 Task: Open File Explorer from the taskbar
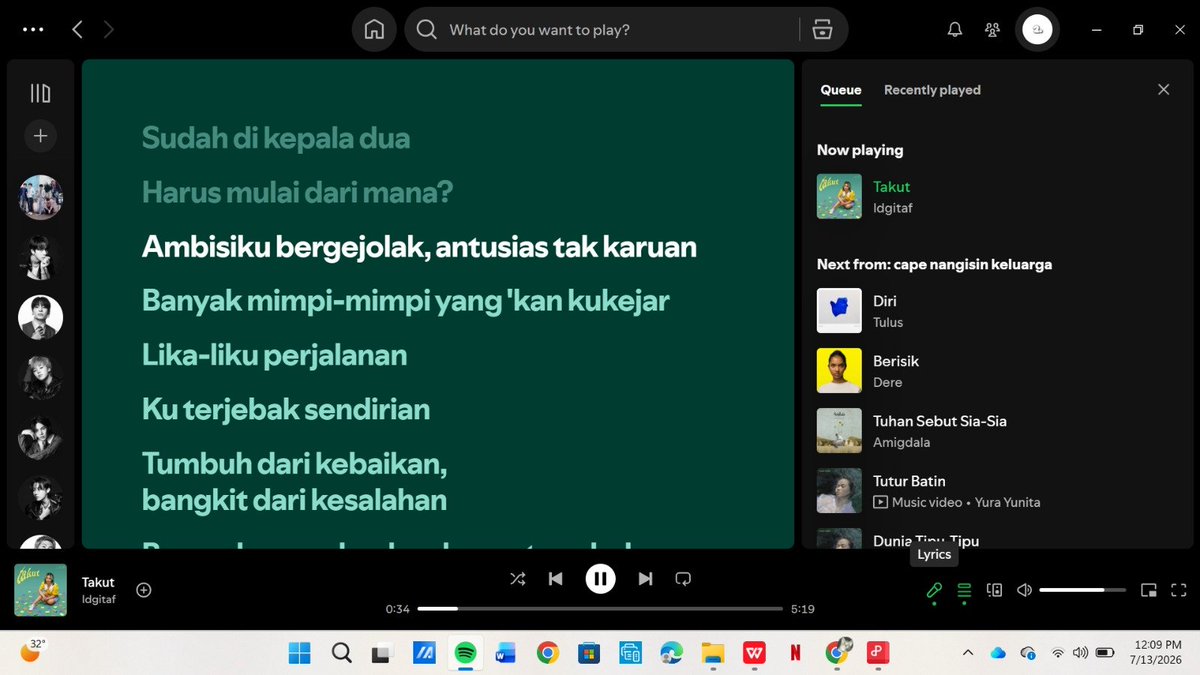point(712,653)
